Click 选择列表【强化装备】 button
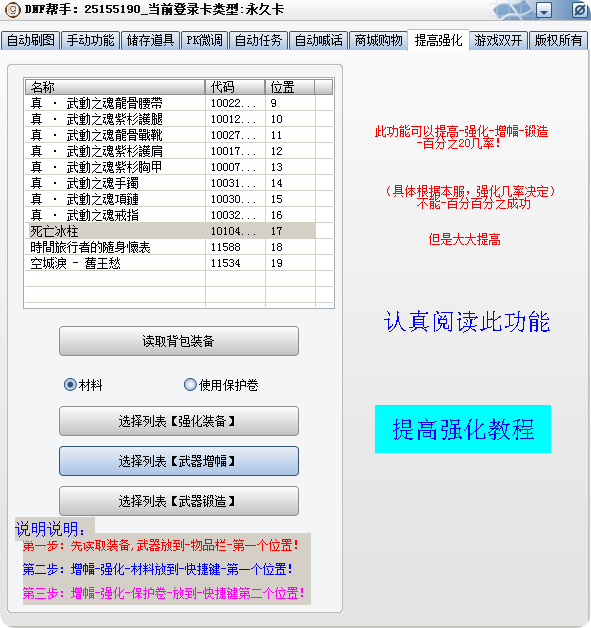This screenshot has width=591, height=628. point(179,421)
